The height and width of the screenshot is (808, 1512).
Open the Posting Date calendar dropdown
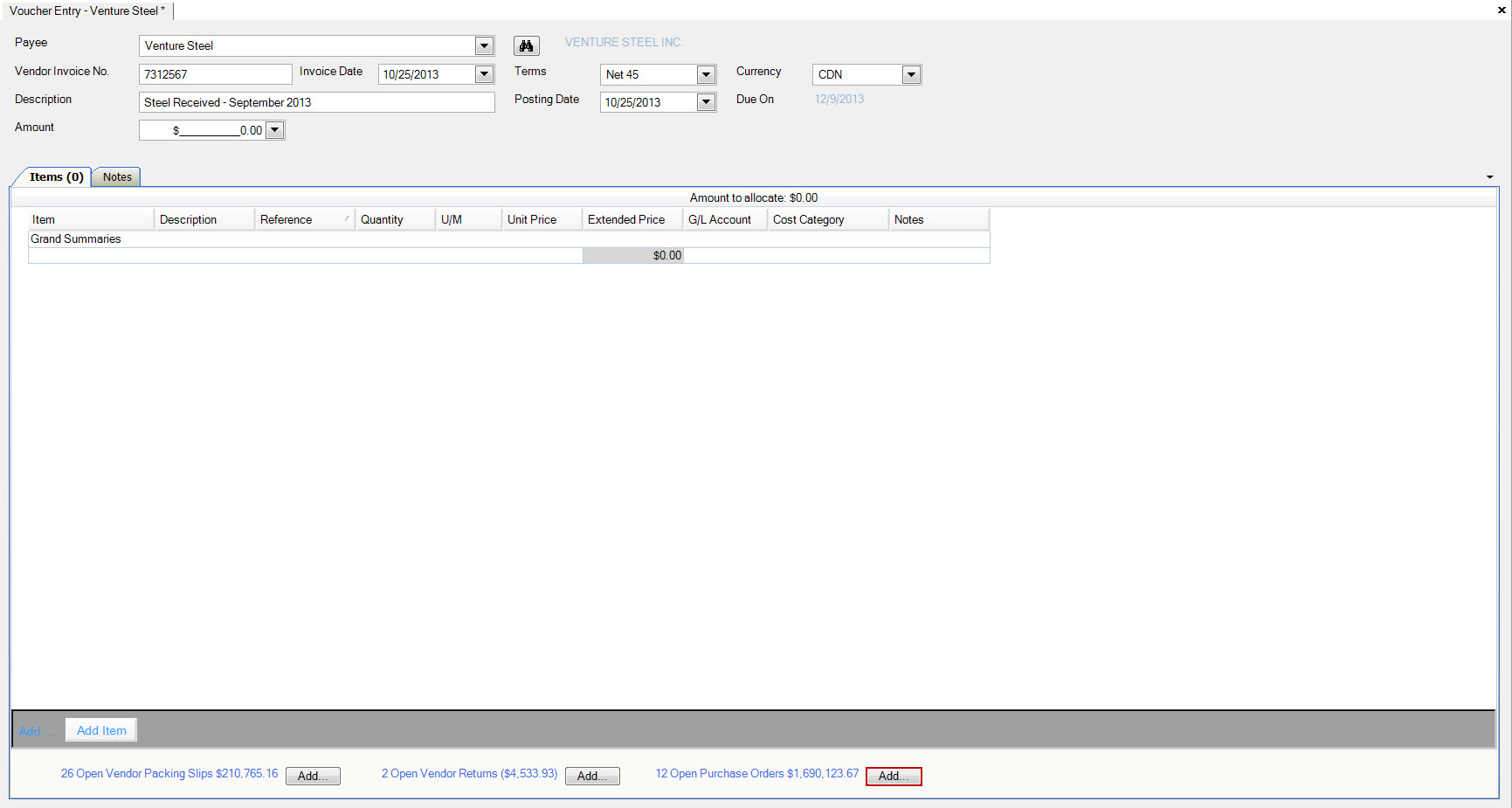pyautogui.click(x=706, y=102)
